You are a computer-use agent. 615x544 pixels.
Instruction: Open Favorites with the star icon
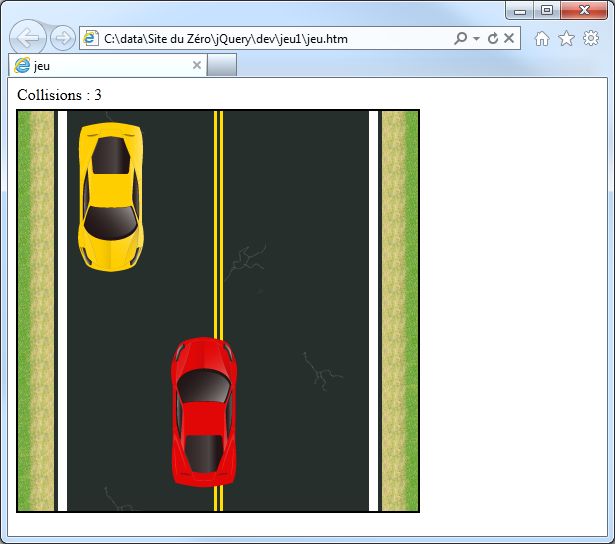pyautogui.click(x=566, y=39)
